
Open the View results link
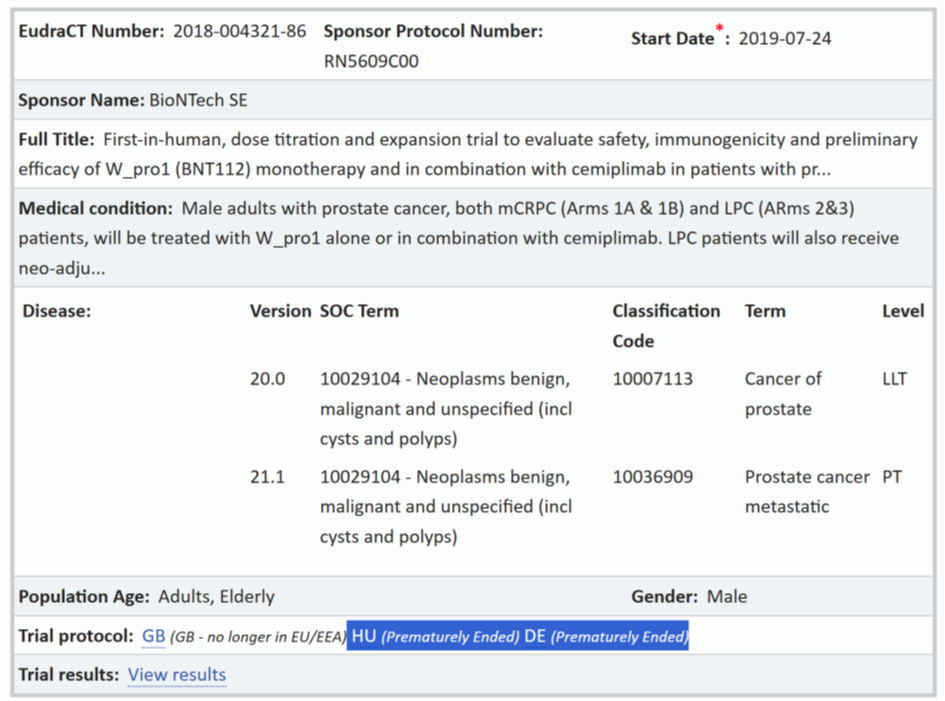tap(177, 674)
